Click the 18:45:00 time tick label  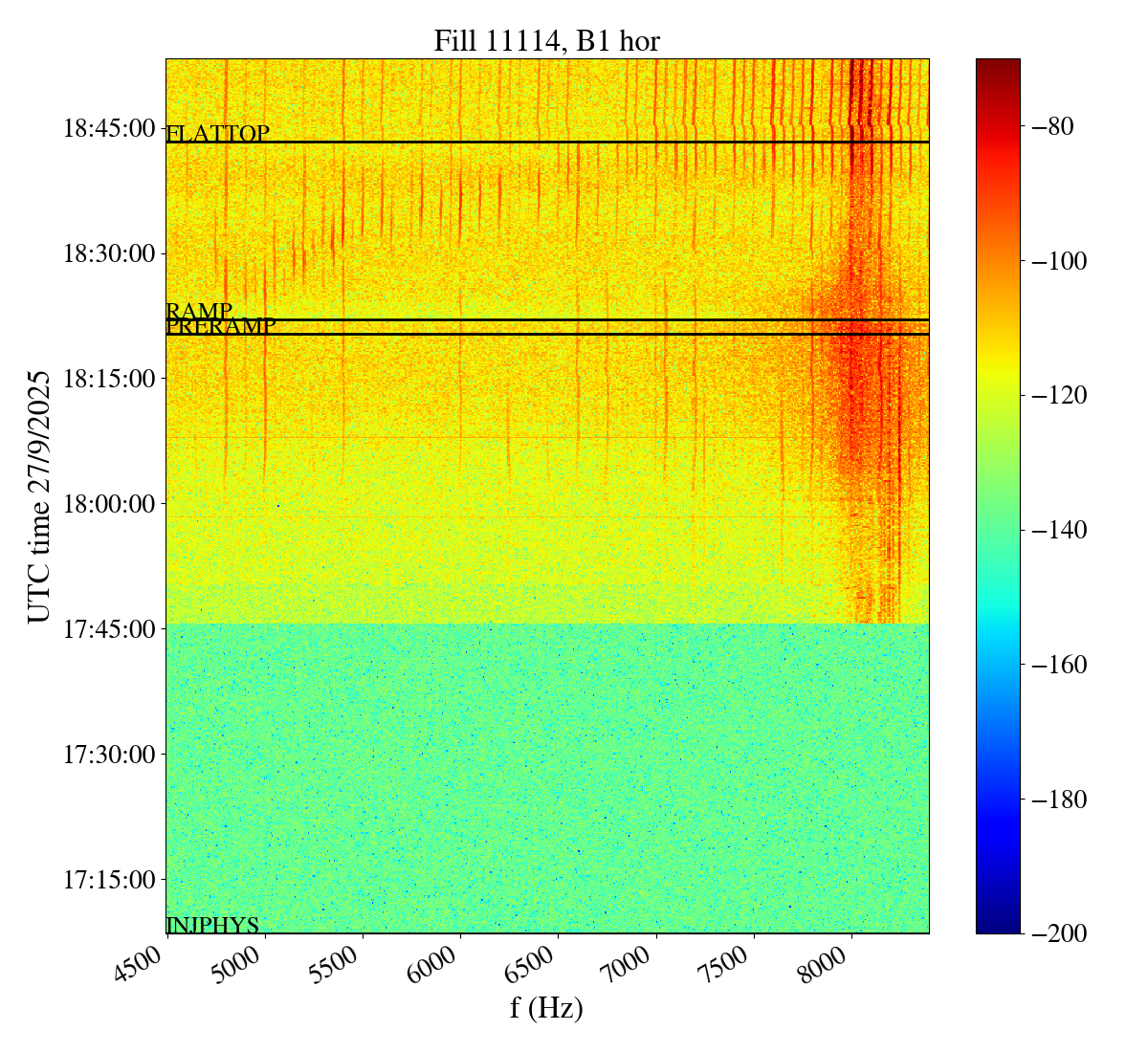pyautogui.click(x=108, y=128)
